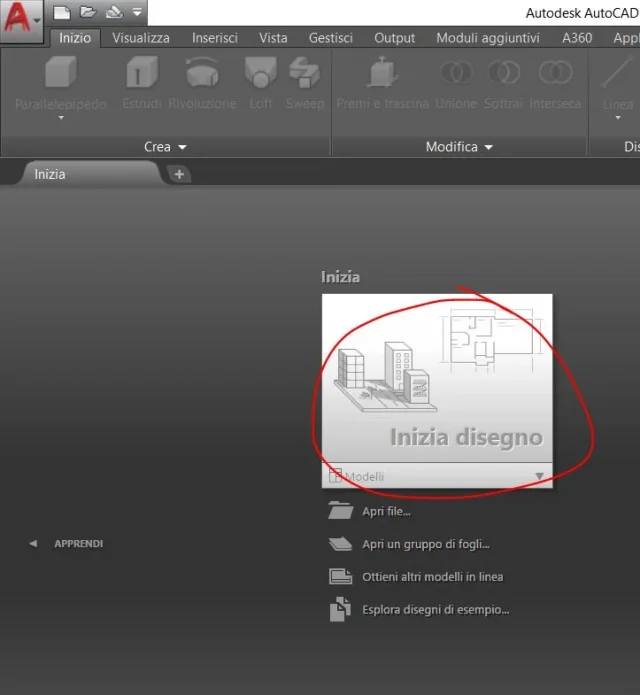This screenshot has height=695, width=640.
Task: Select the Sweep tool
Action: 304,80
